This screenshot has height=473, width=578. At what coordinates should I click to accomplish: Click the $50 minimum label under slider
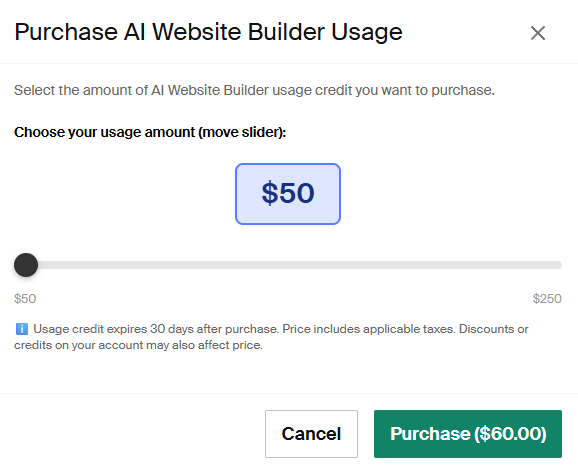pyautogui.click(x=25, y=298)
